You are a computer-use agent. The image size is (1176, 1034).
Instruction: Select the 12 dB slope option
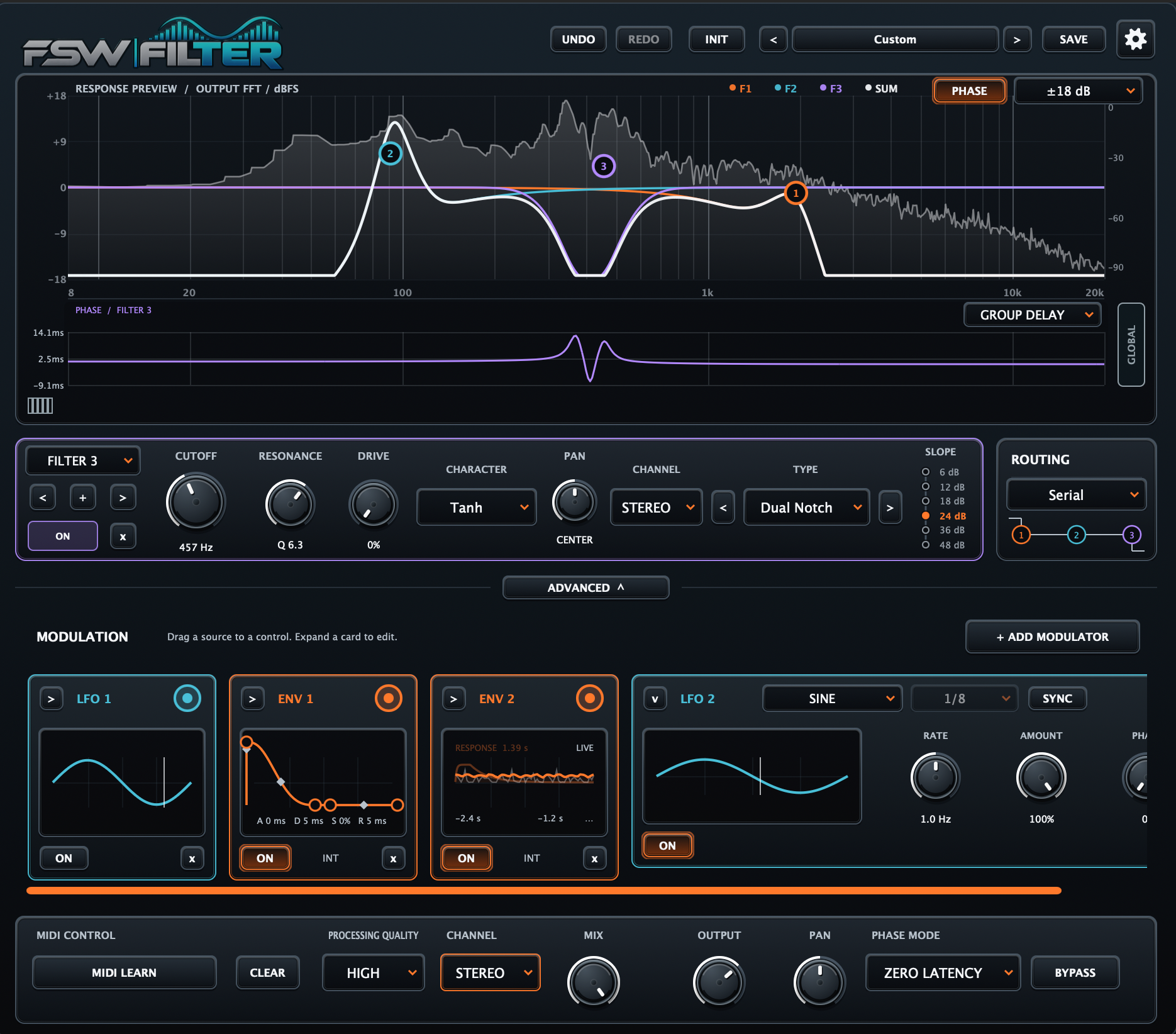944,487
